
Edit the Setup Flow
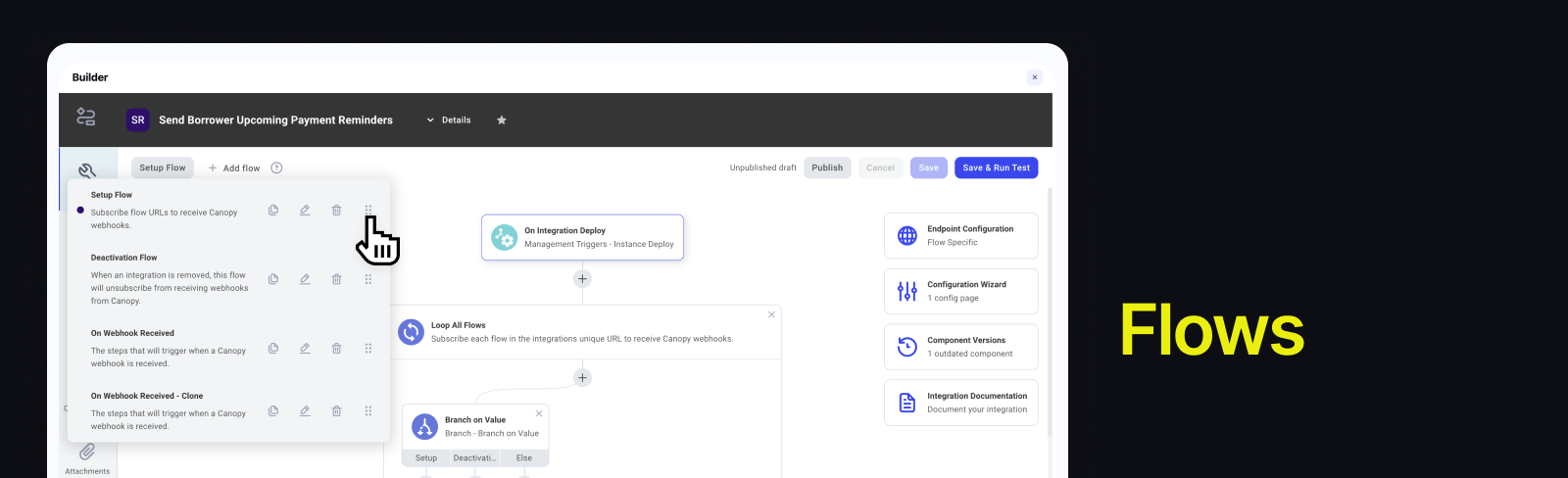point(305,210)
